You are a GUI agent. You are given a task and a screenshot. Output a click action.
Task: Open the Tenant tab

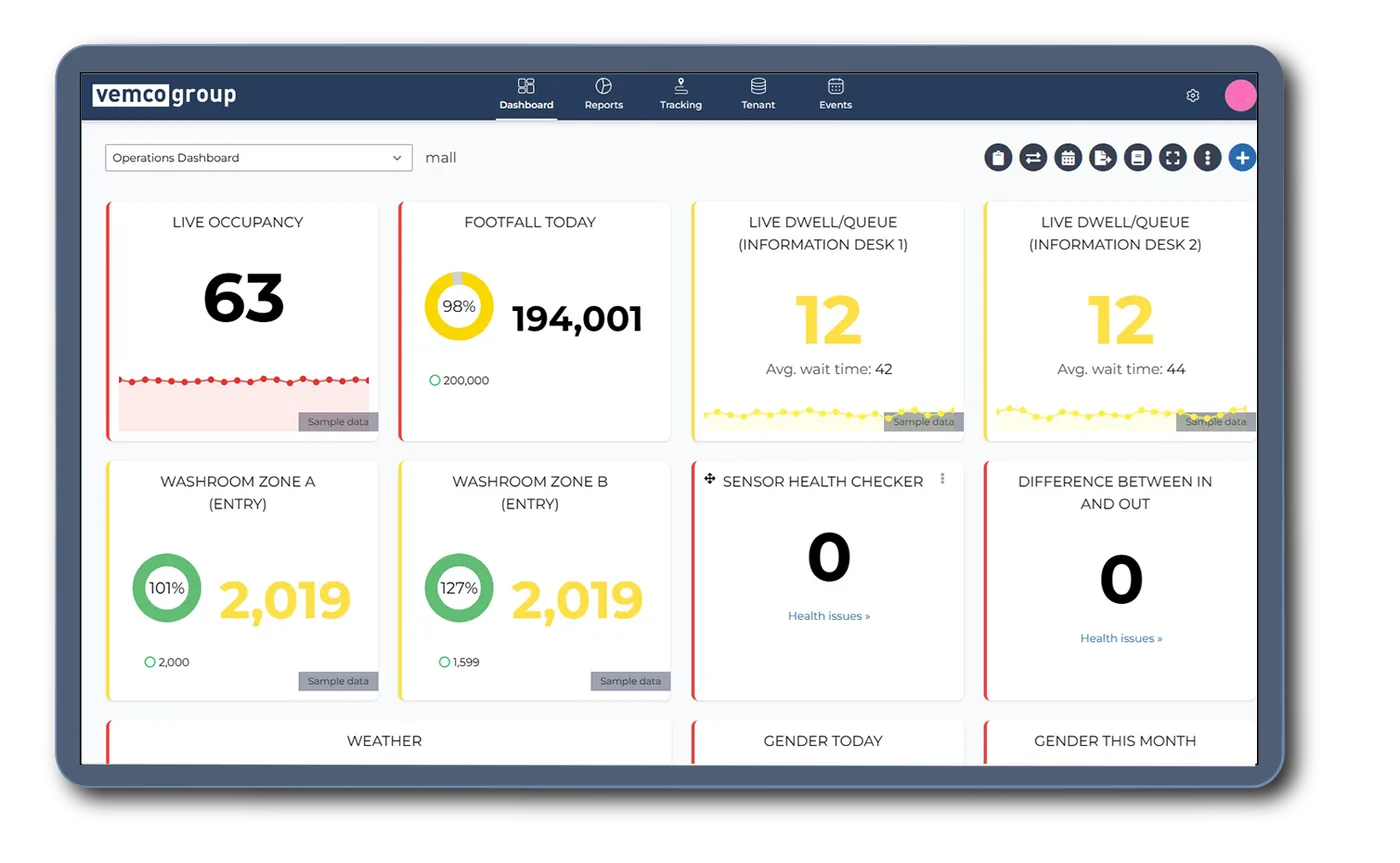pyautogui.click(x=758, y=94)
